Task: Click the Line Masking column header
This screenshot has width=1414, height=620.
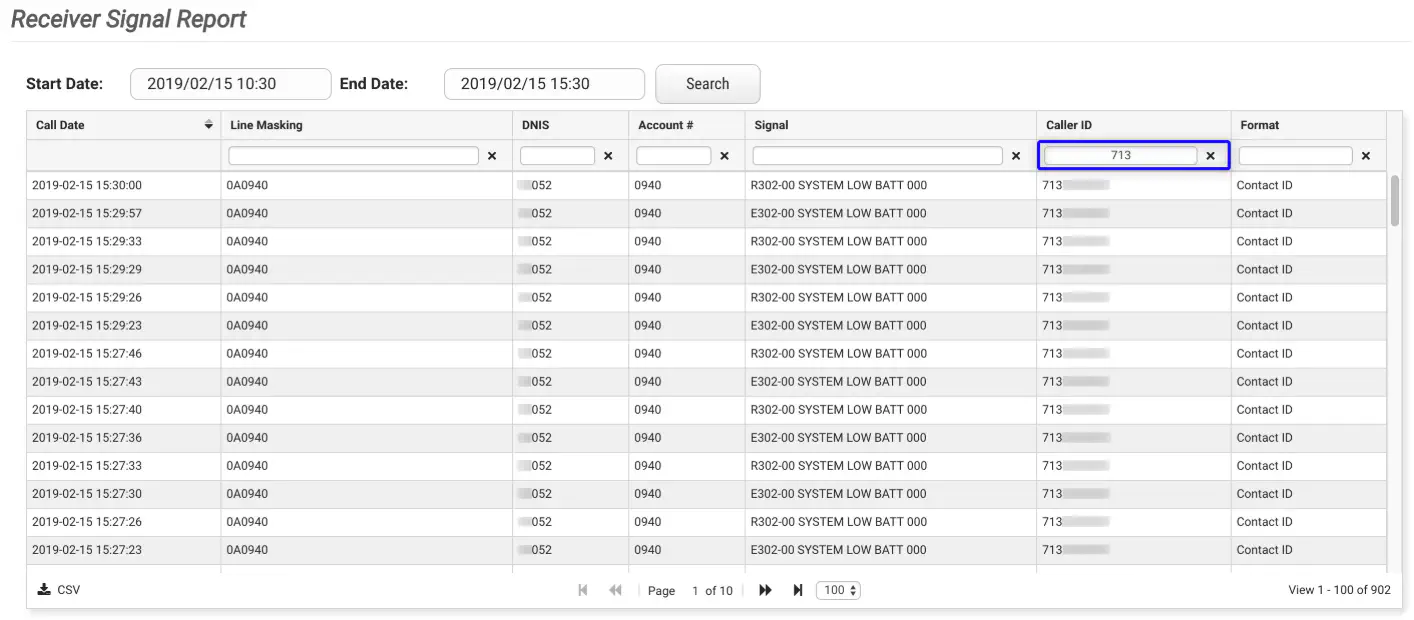Action: [367, 125]
